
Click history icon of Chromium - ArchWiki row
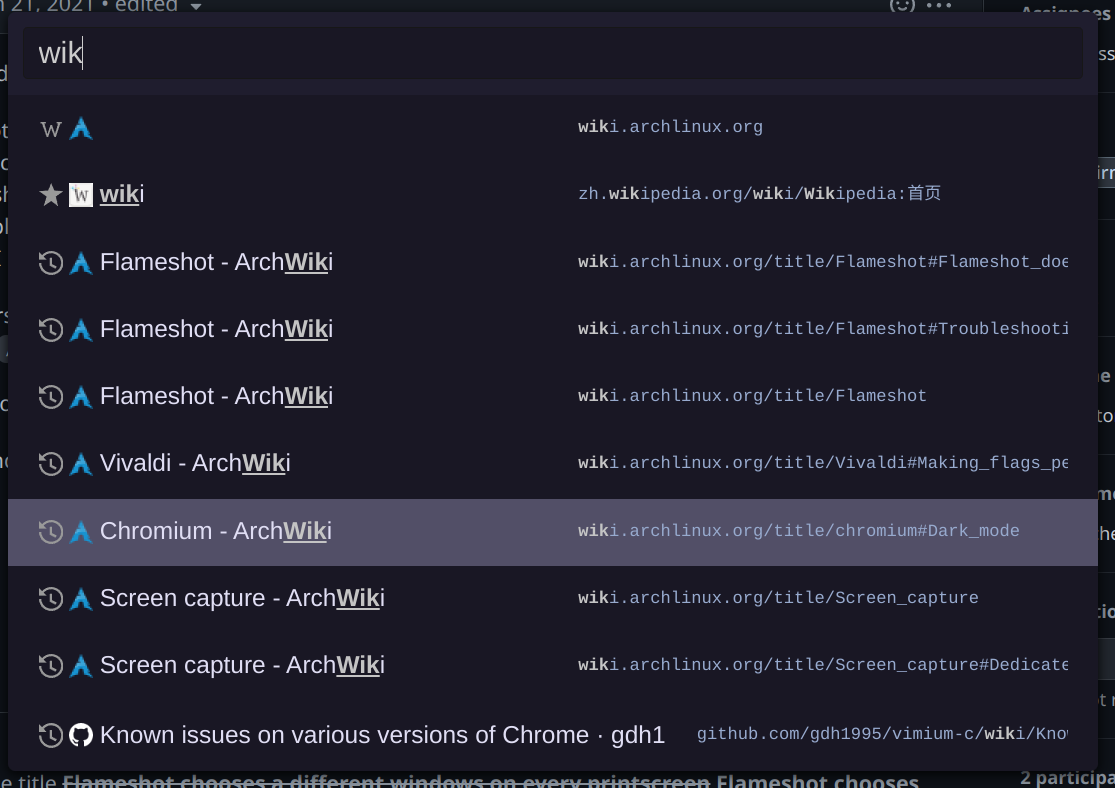(x=50, y=532)
